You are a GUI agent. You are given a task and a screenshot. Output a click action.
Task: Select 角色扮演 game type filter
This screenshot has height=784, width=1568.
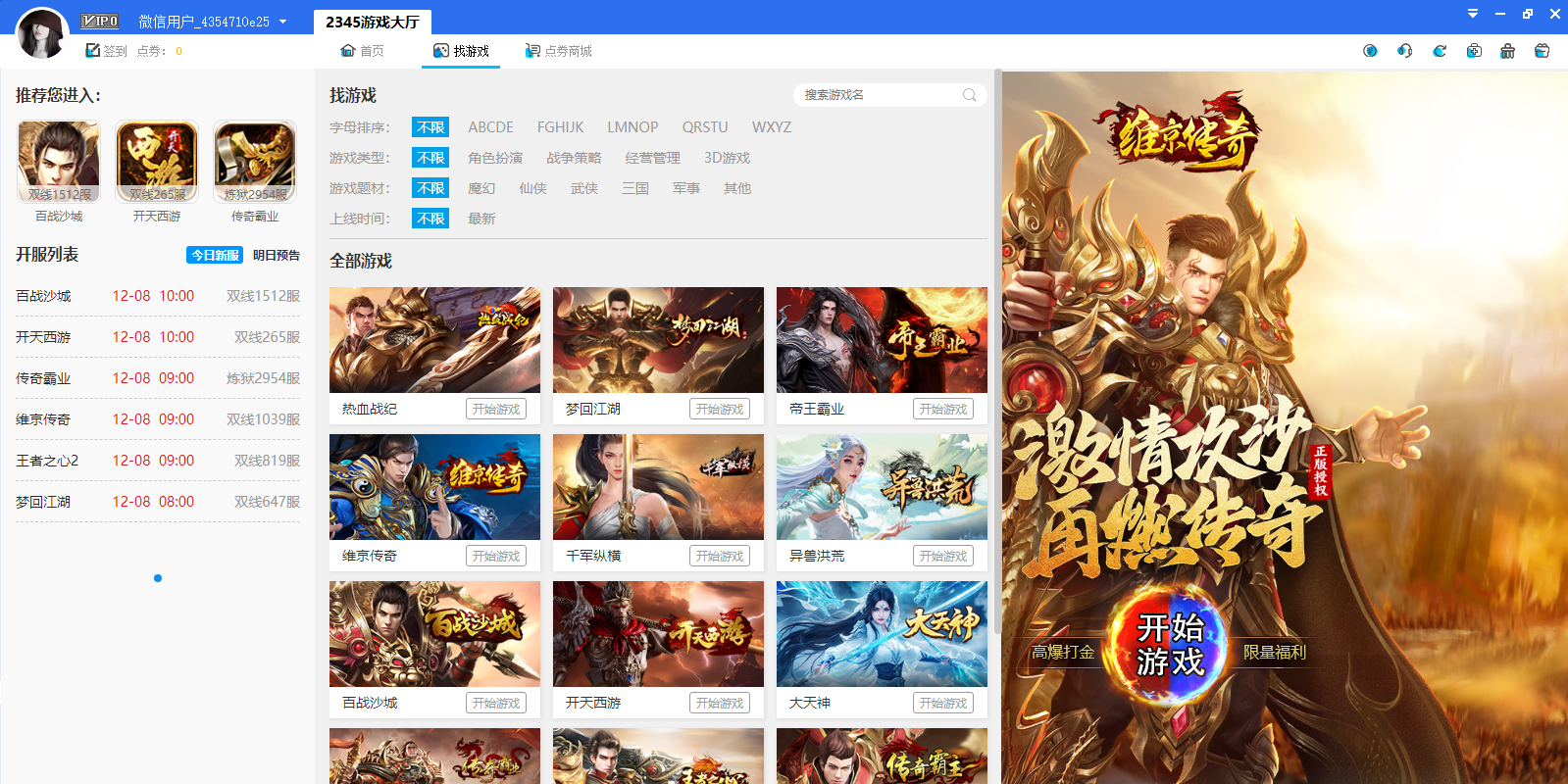pyautogui.click(x=495, y=158)
